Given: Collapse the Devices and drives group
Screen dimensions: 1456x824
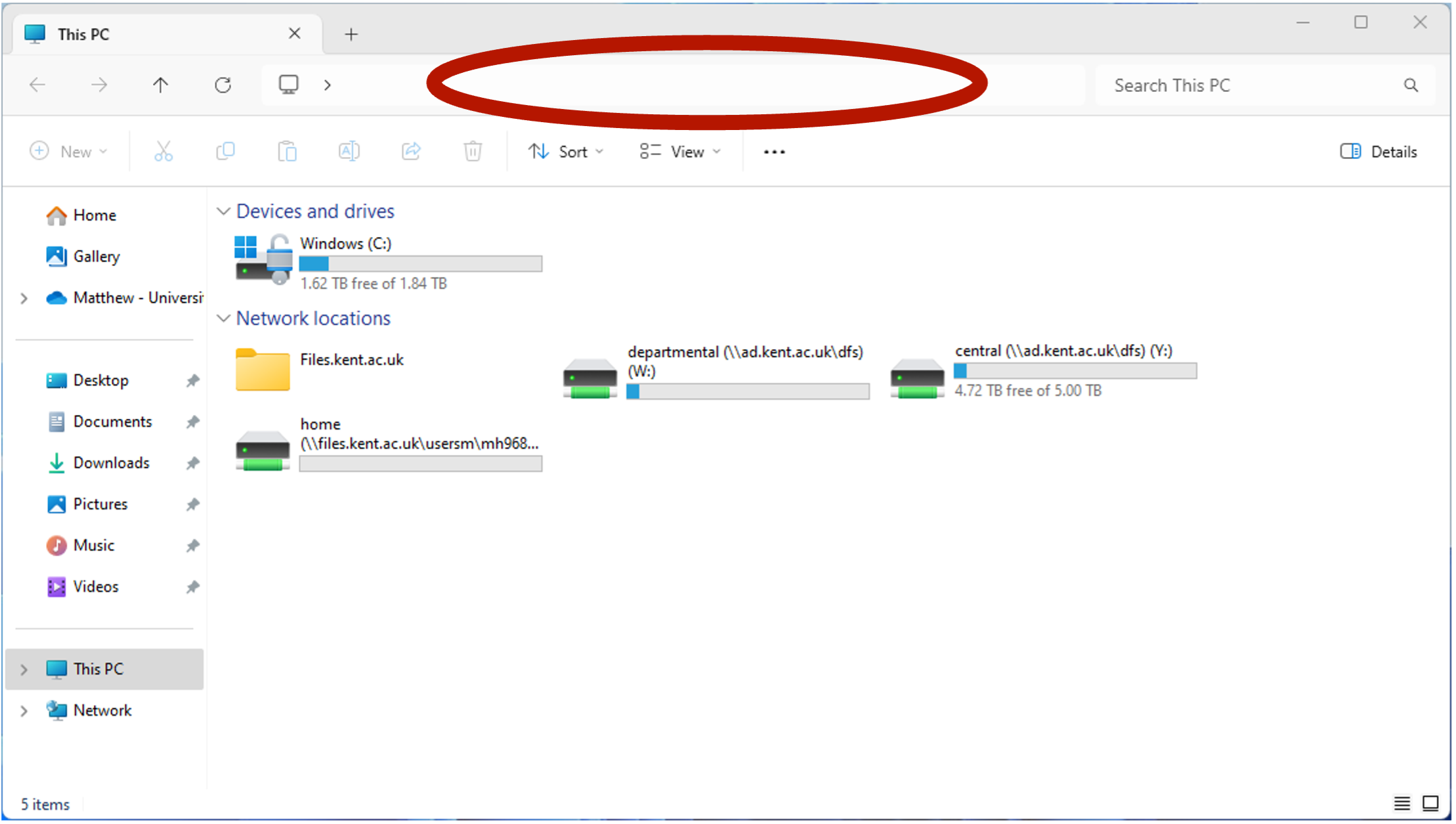Looking at the screenshot, I should point(224,211).
